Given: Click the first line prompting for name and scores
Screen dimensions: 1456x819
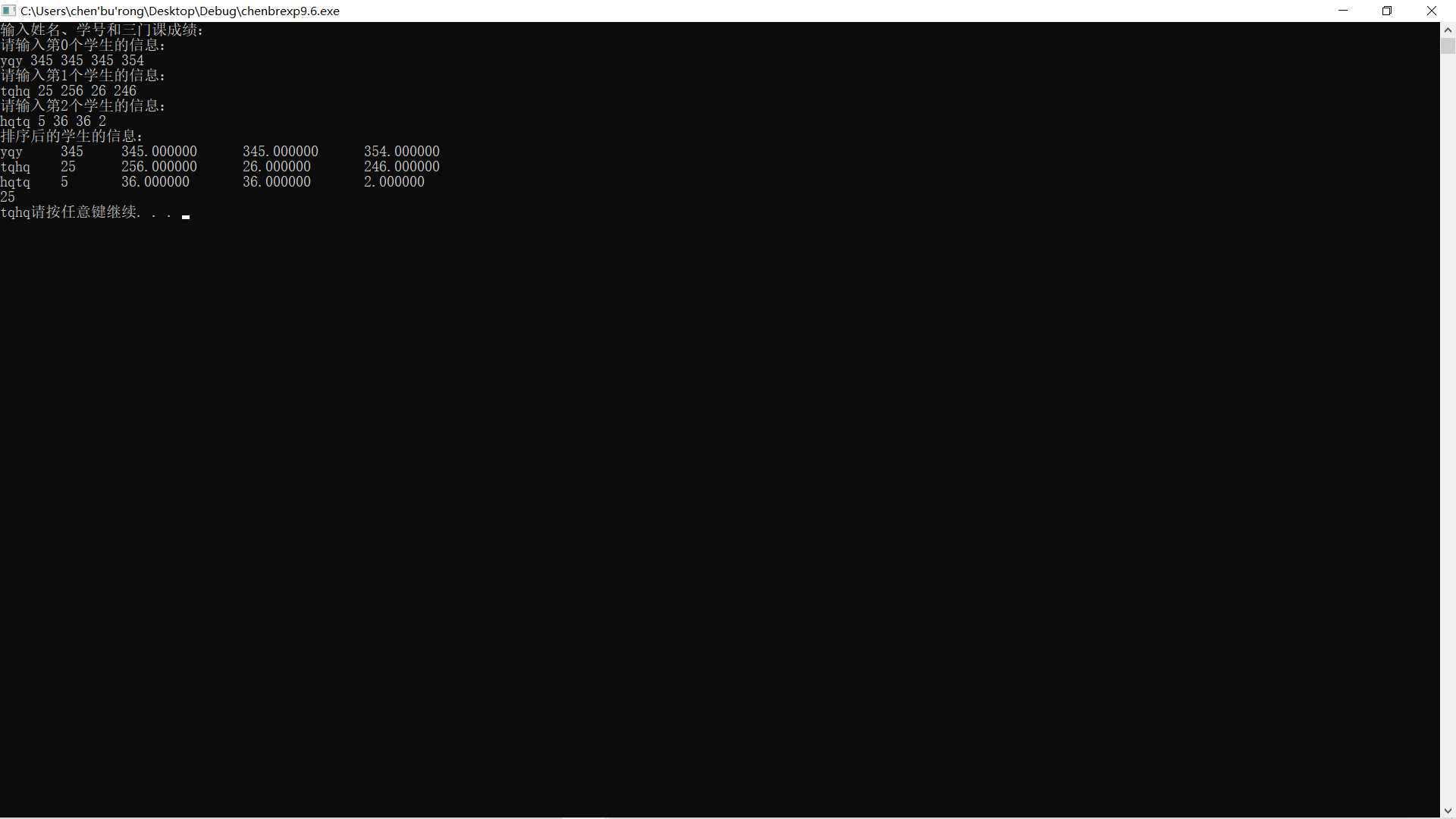Looking at the screenshot, I should [102, 30].
